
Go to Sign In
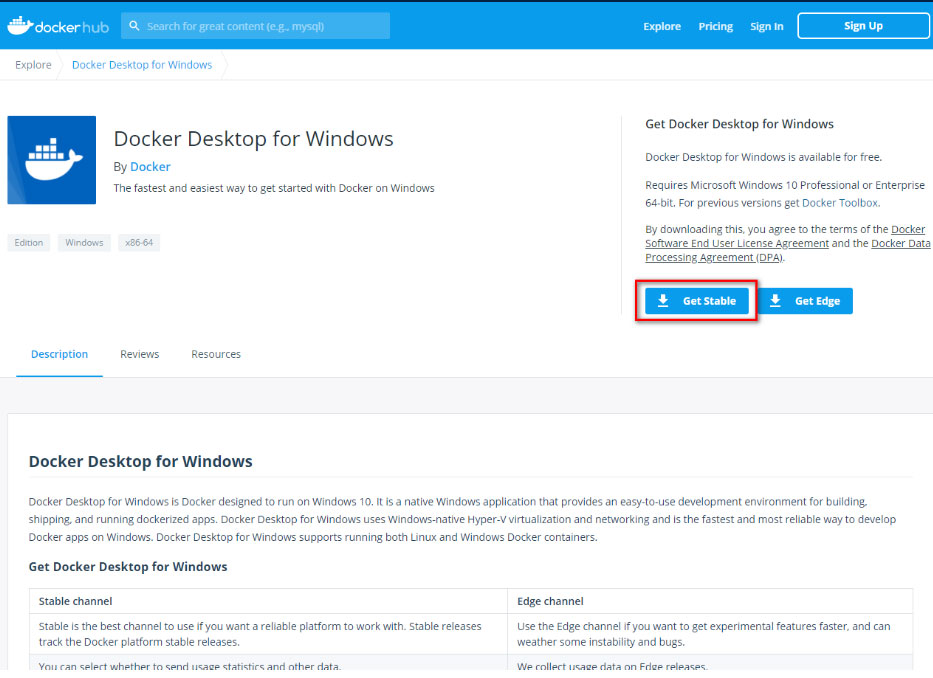pos(766,27)
